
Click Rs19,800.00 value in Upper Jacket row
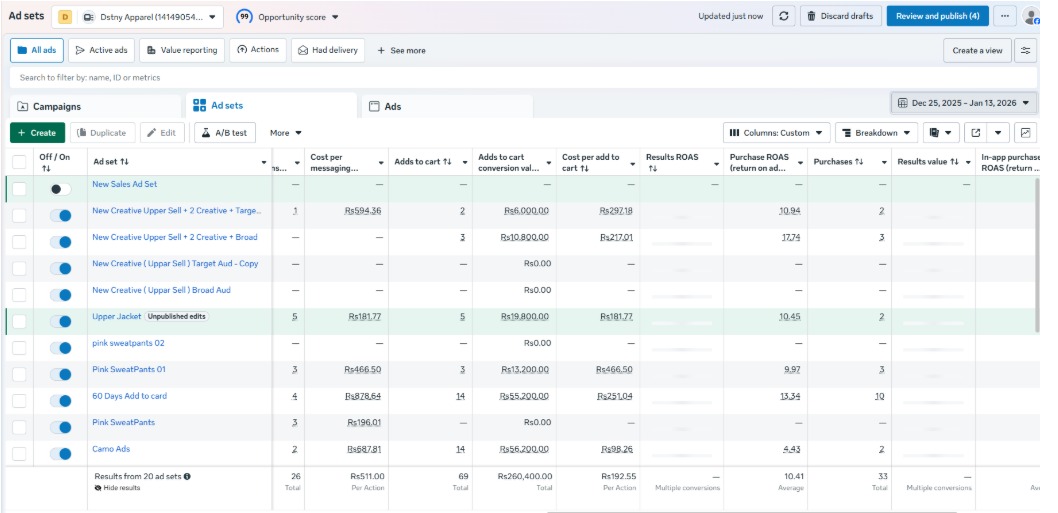tap(525, 317)
